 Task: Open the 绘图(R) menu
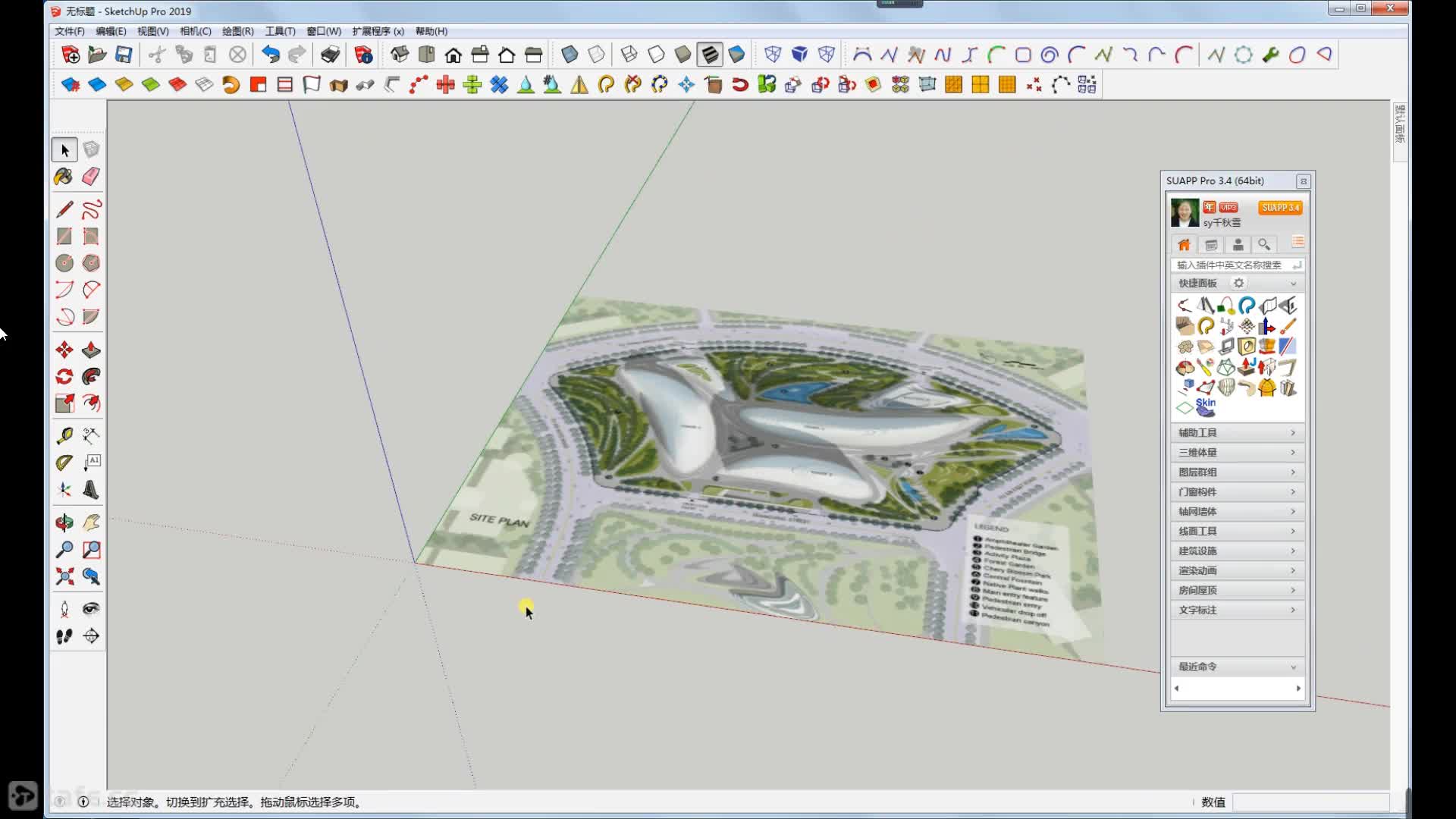tap(237, 31)
